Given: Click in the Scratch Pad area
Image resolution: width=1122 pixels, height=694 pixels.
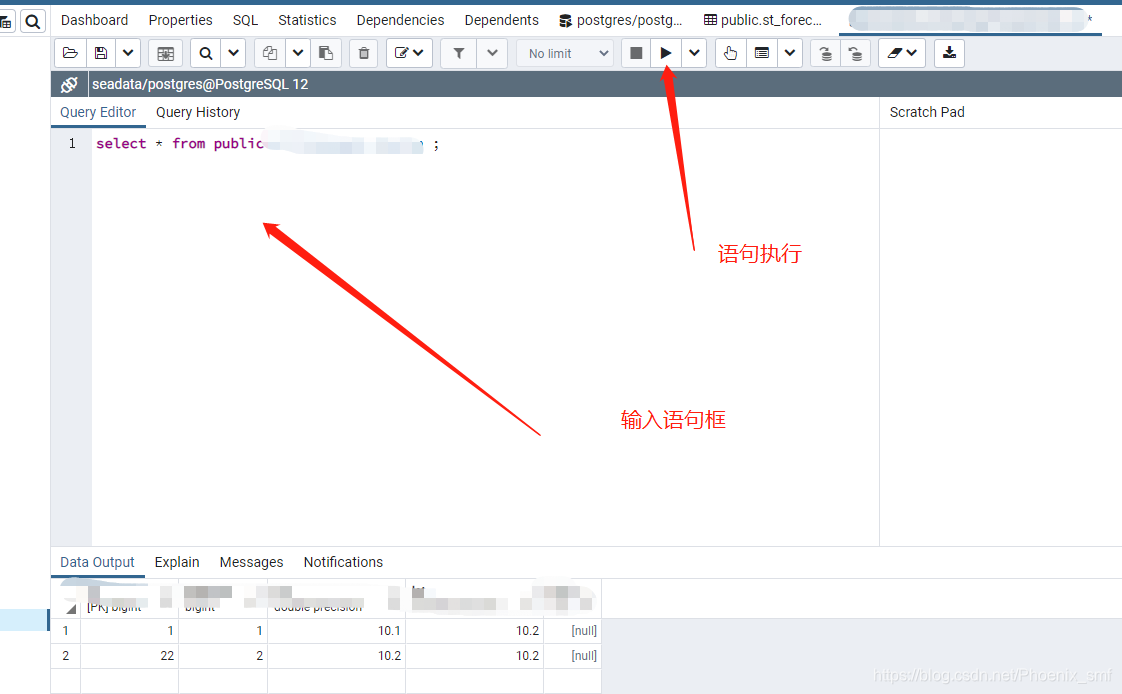Looking at the screenshot, I should pos(1000,336).
